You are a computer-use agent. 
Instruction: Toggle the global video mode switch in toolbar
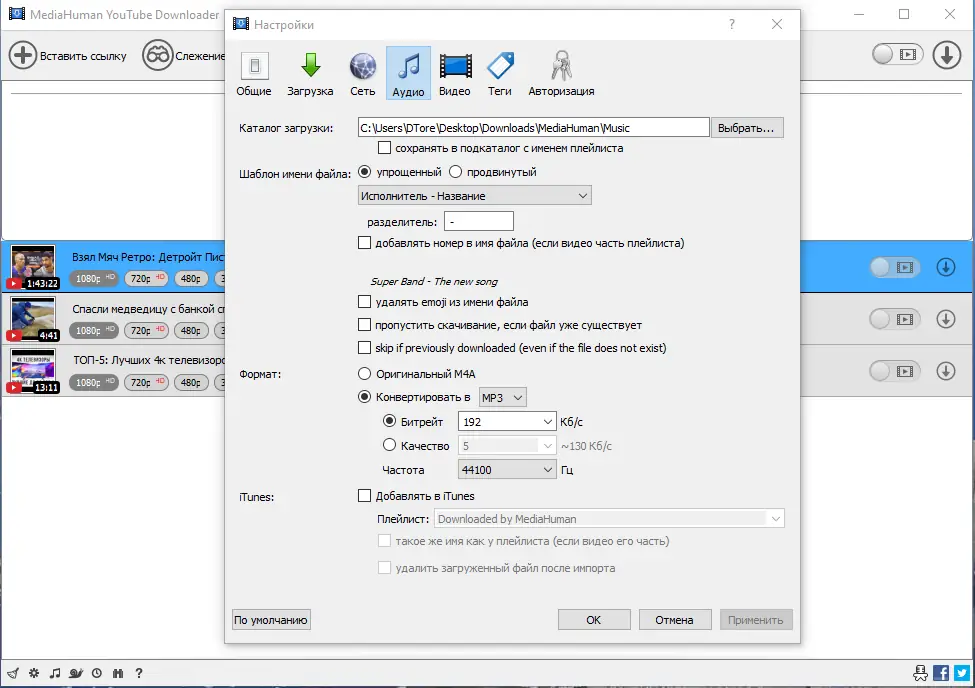pyautogui.click(x=897, y=55)
